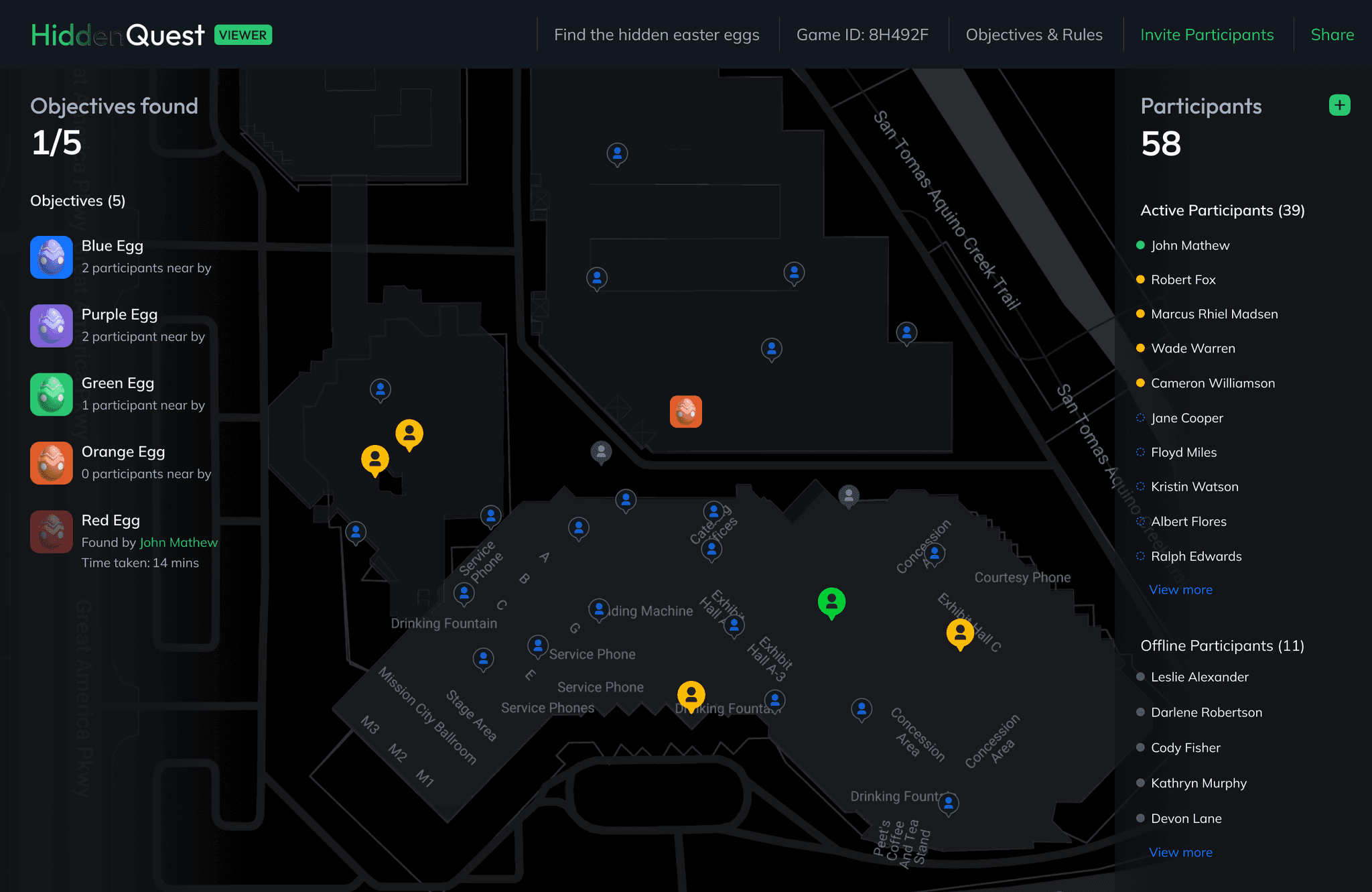Expand offline participants with View more
The width and height of the screenshot is (1372, 892).
1180,852
